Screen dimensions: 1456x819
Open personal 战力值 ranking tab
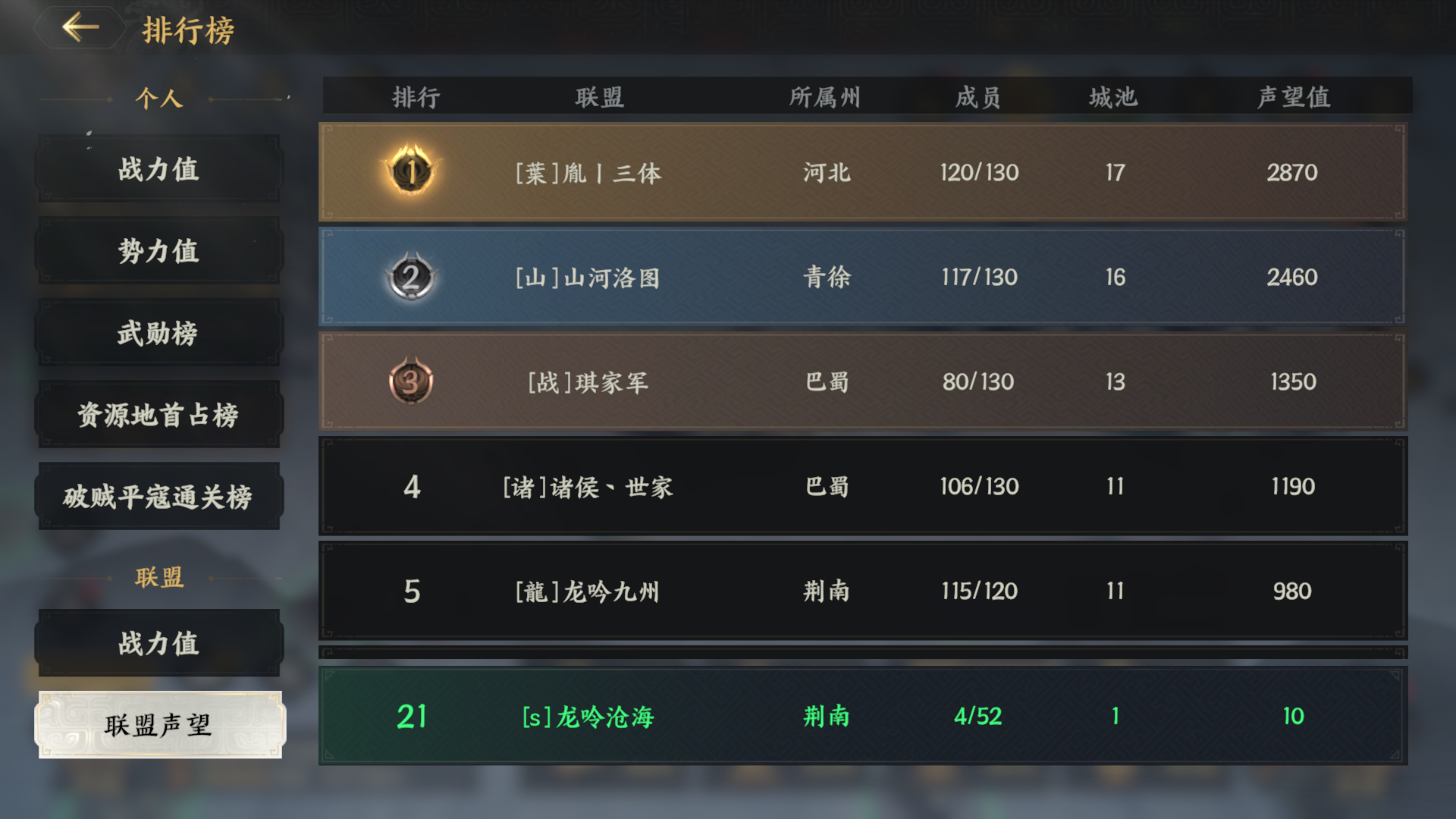point(159,168)
